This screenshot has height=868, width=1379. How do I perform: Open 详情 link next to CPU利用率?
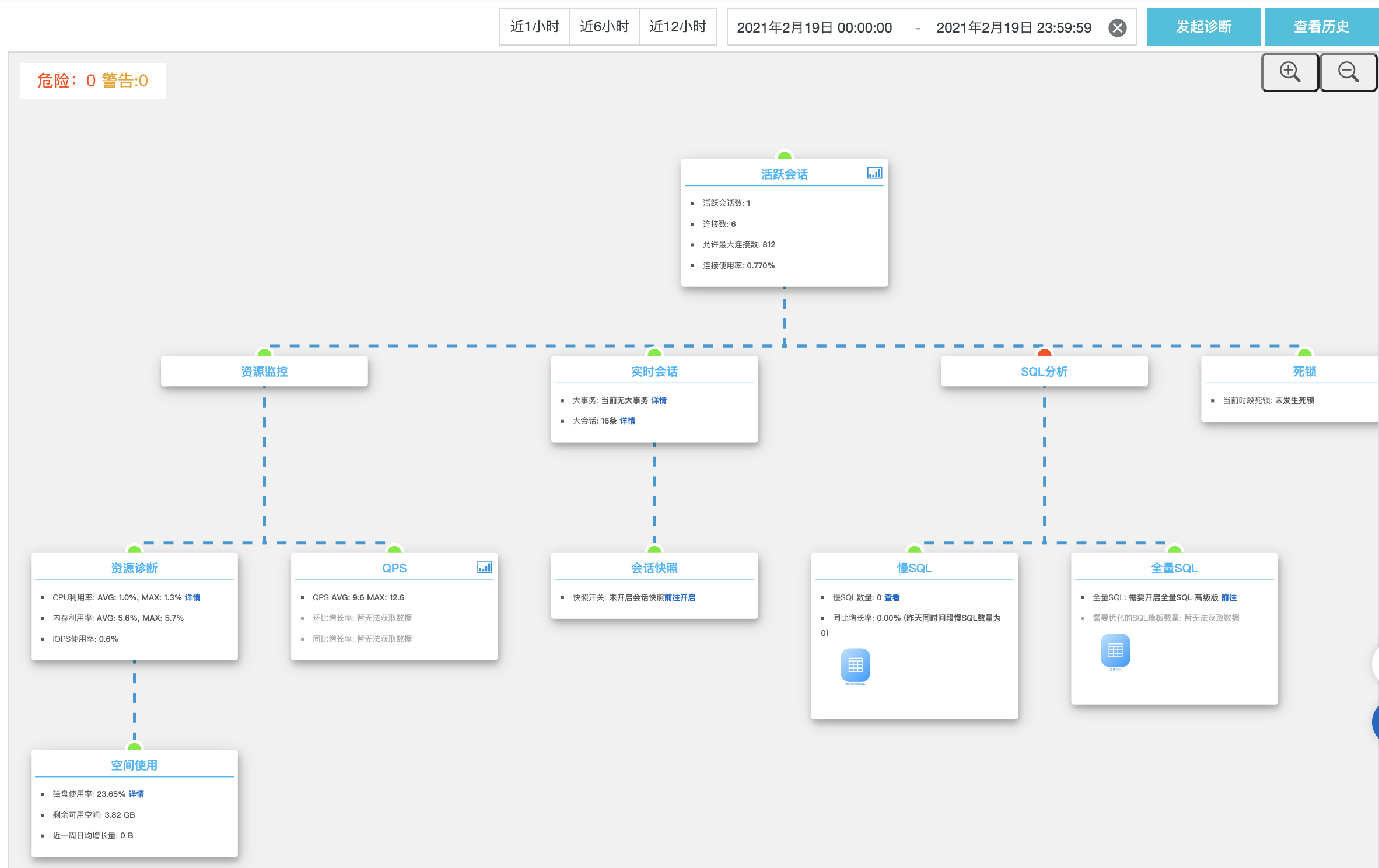pos(192,597)
